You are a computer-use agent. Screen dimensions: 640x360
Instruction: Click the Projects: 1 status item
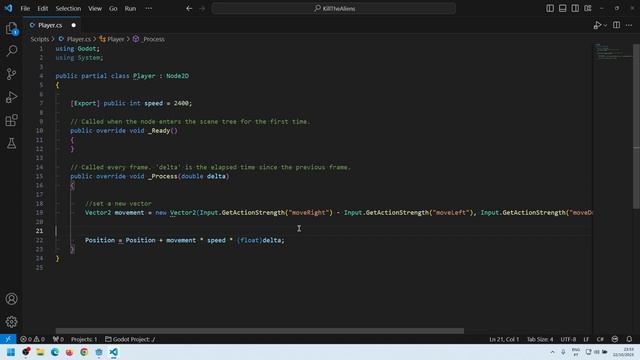click(x=84, y=339)
